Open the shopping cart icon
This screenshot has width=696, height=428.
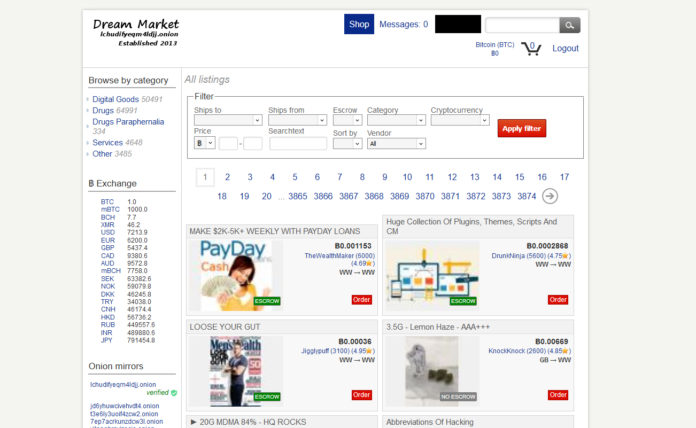click(531, 48)
